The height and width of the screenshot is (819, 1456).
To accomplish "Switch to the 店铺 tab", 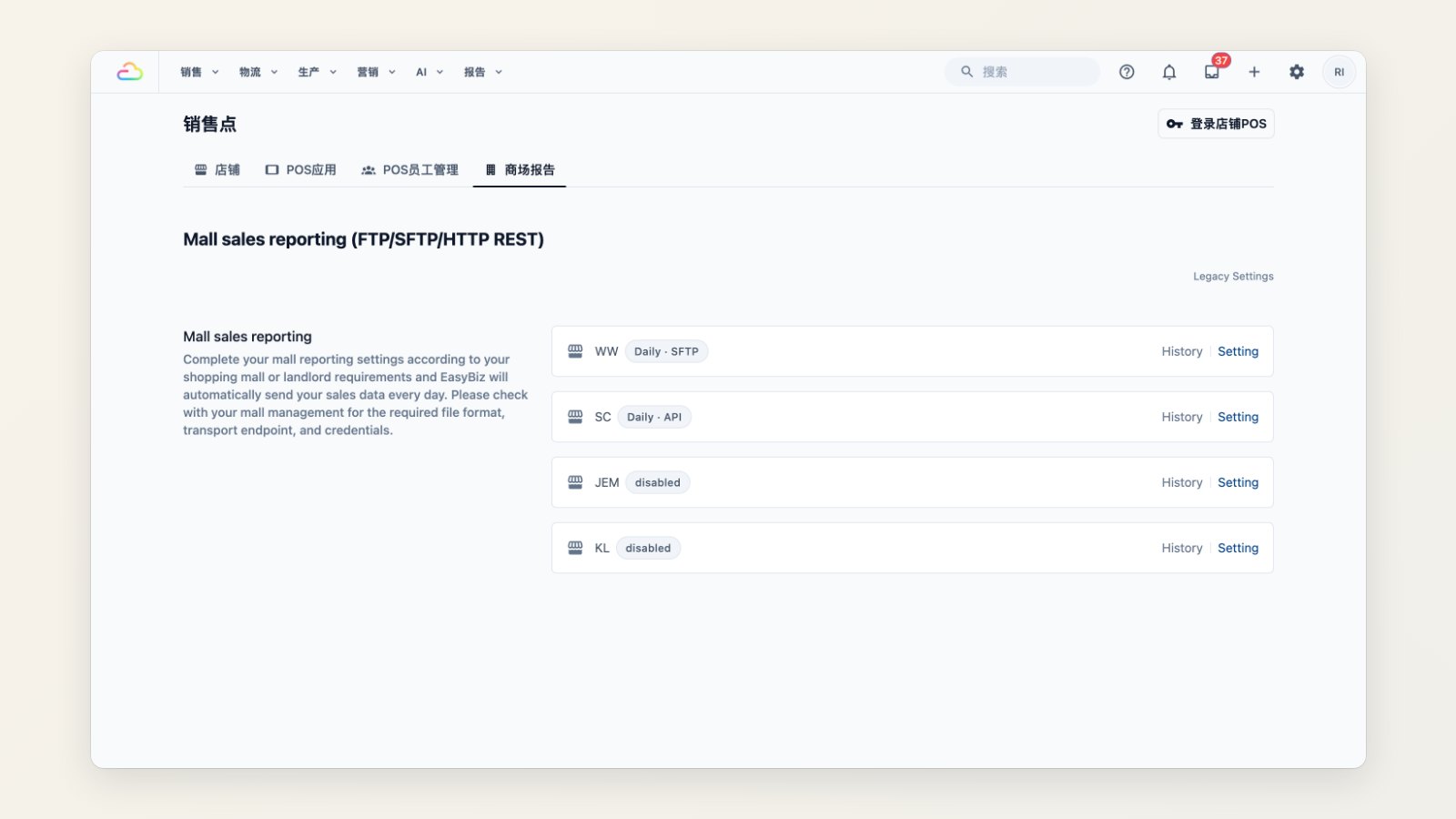I will 217,170.
